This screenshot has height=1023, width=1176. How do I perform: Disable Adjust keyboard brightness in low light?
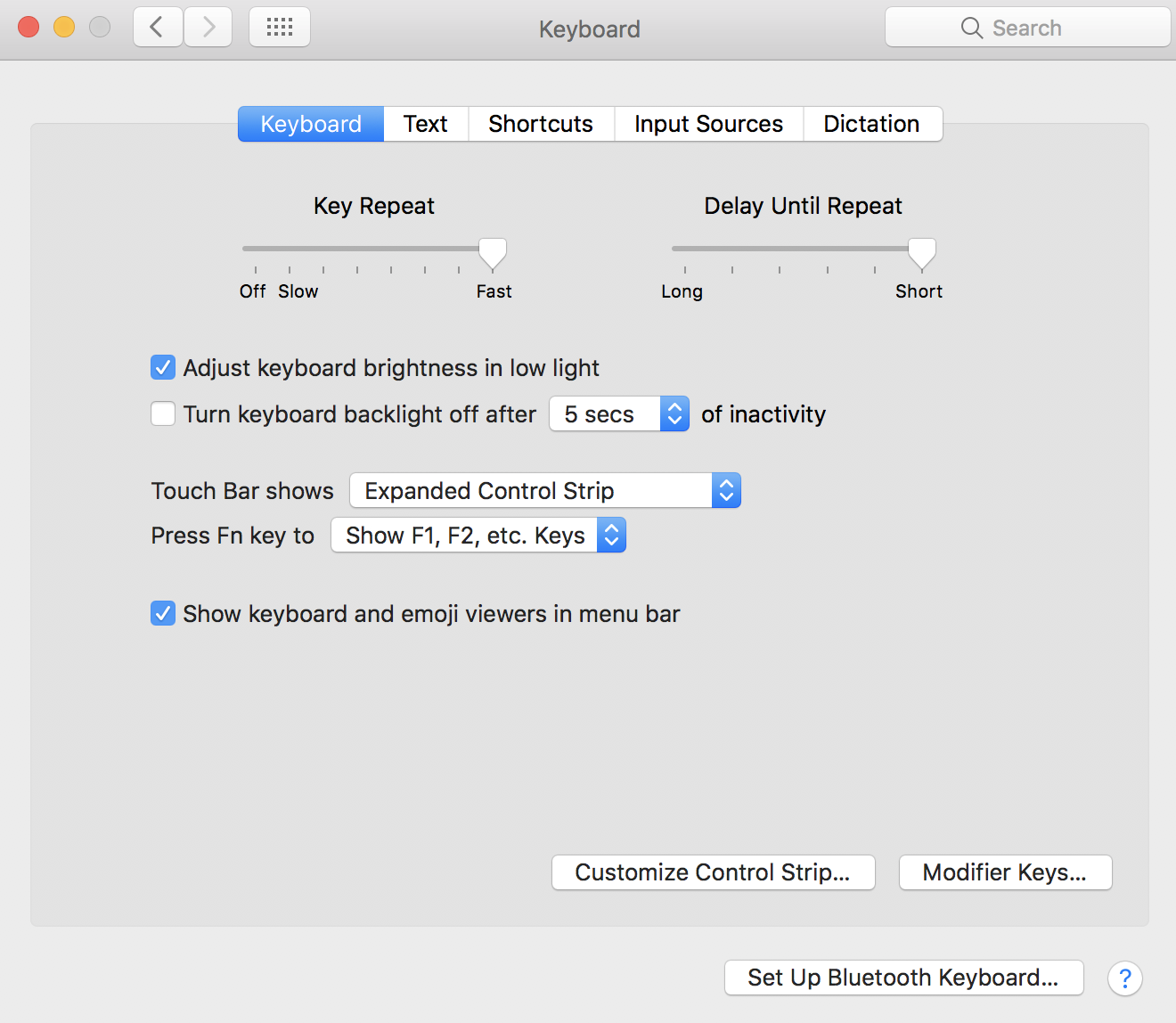[163, 367]
